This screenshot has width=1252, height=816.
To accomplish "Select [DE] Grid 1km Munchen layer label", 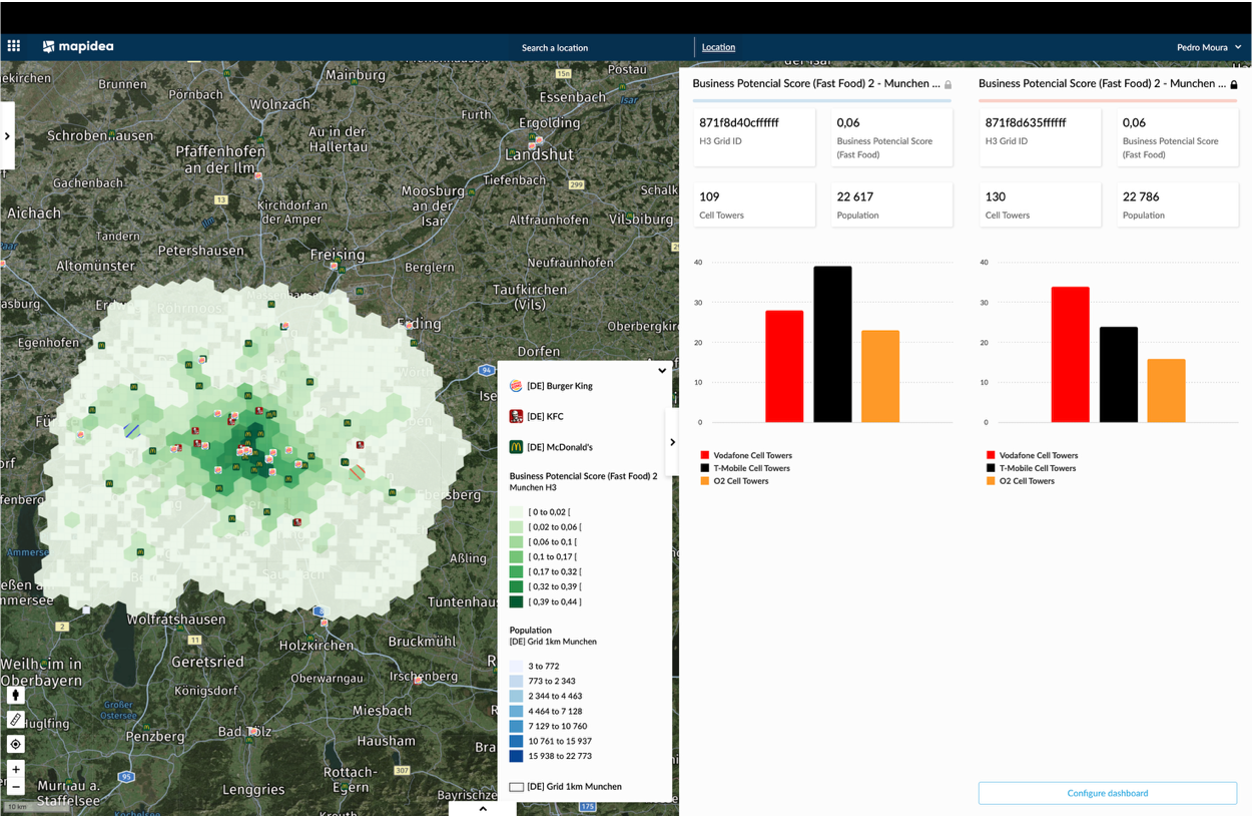I will coord(575,787).
